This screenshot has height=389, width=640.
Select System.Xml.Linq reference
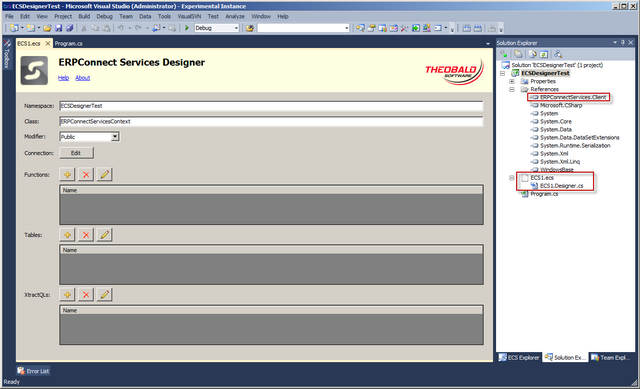560,162
